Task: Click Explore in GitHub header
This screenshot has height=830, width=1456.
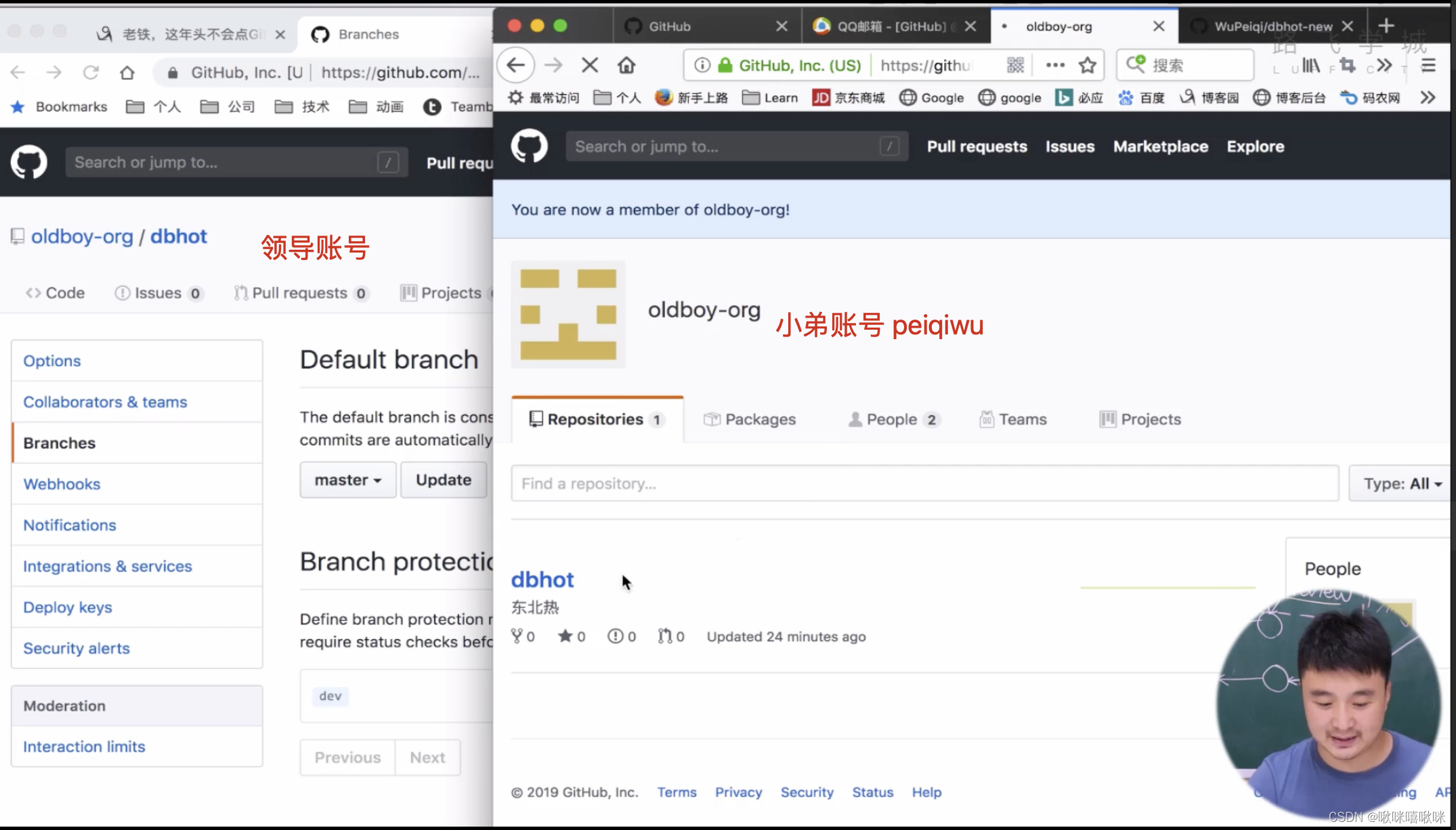Action: pyautogui.click(x=1255, y=146)
